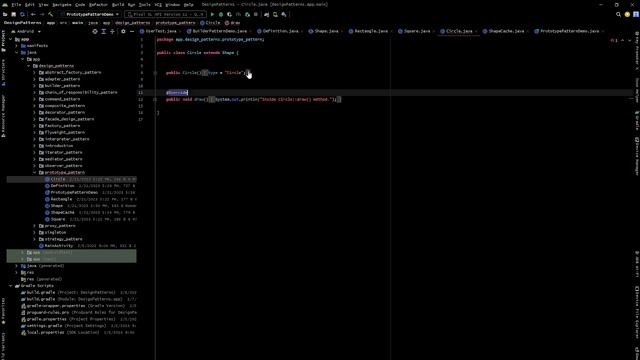The image size is (640, 360).
Task: Expand the strategy_pattern folder
Action: (35, 239)
